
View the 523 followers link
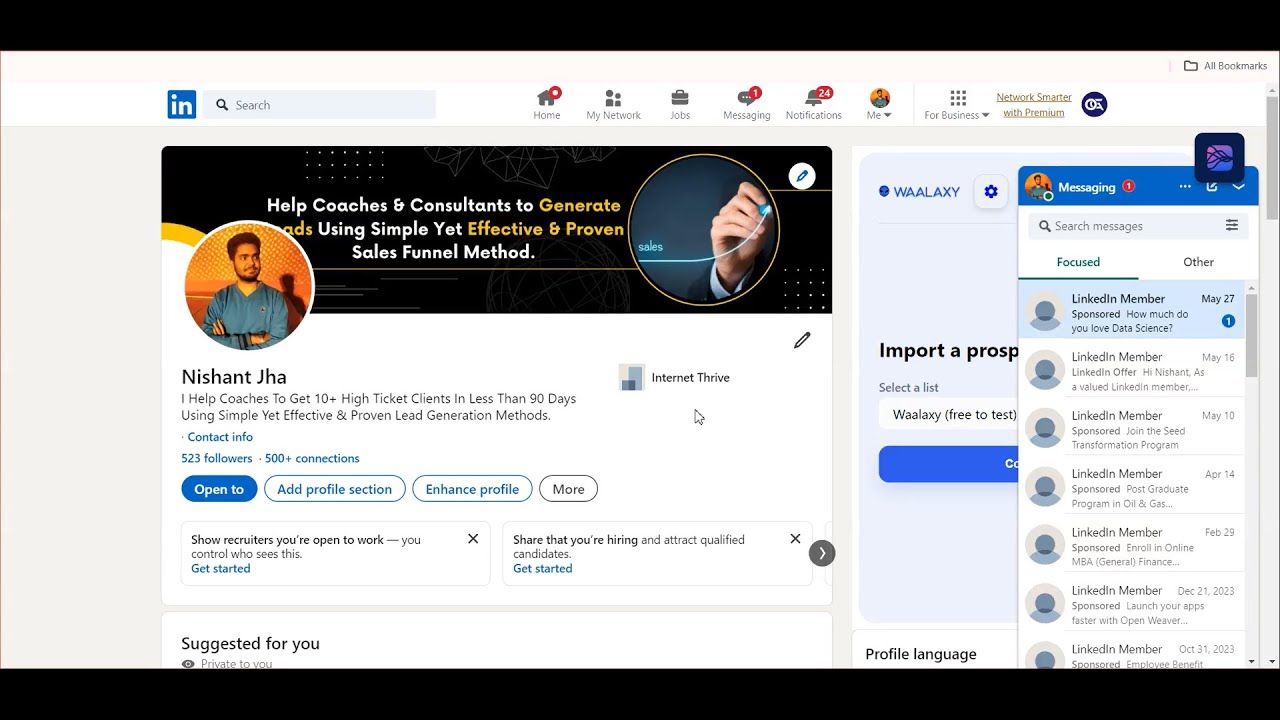217,458
